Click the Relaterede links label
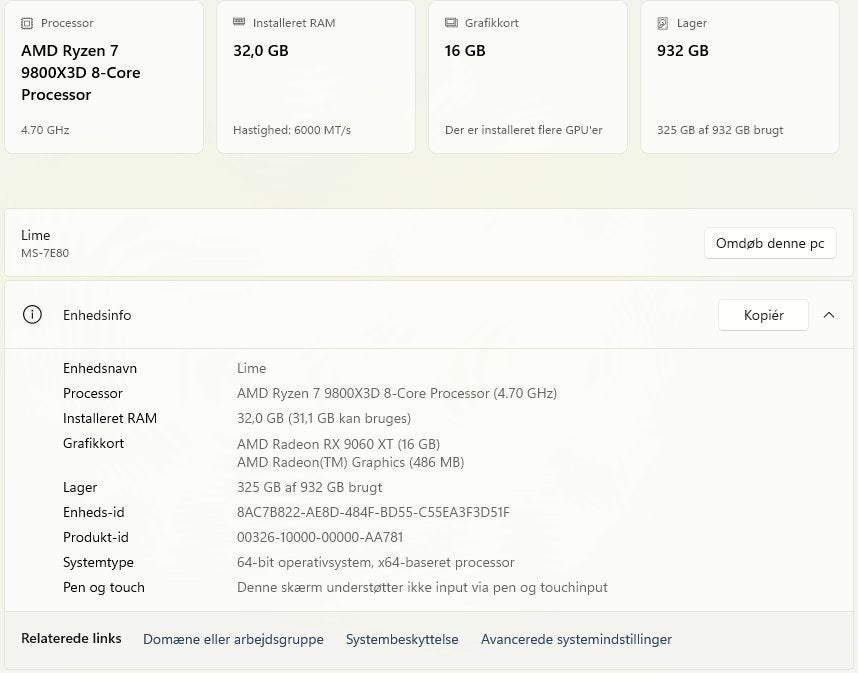Image resolution: width=858 pixels, height=673 pixels. (71, 639)
